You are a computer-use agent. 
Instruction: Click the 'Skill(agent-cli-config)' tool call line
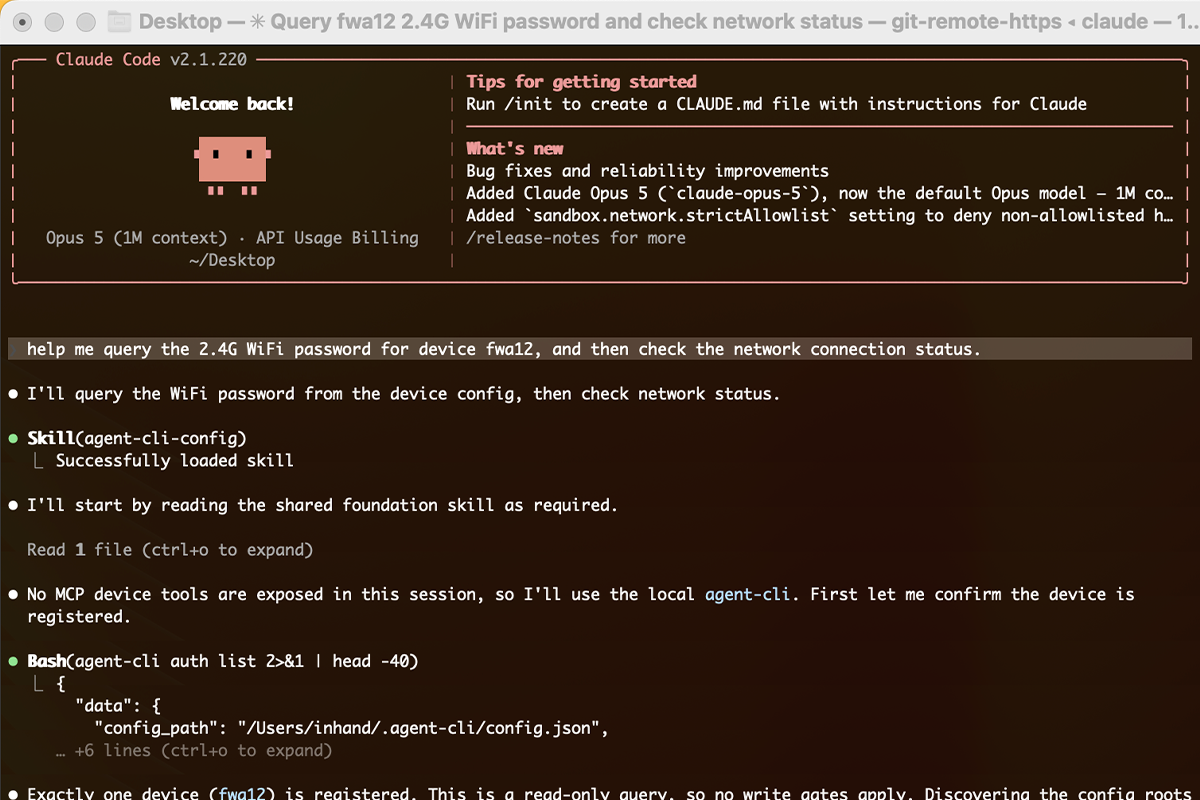[137, 439]
